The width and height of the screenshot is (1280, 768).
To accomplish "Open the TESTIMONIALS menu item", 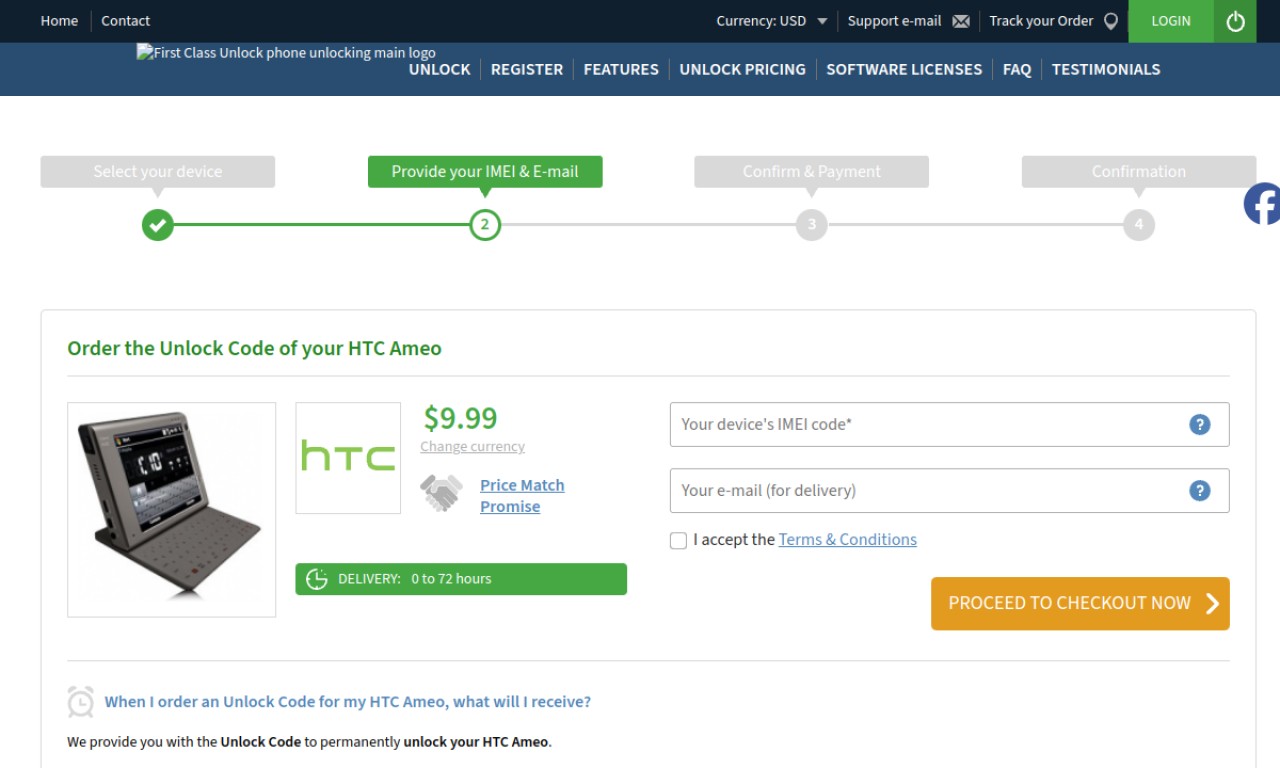I will (x=1106, y=70).
